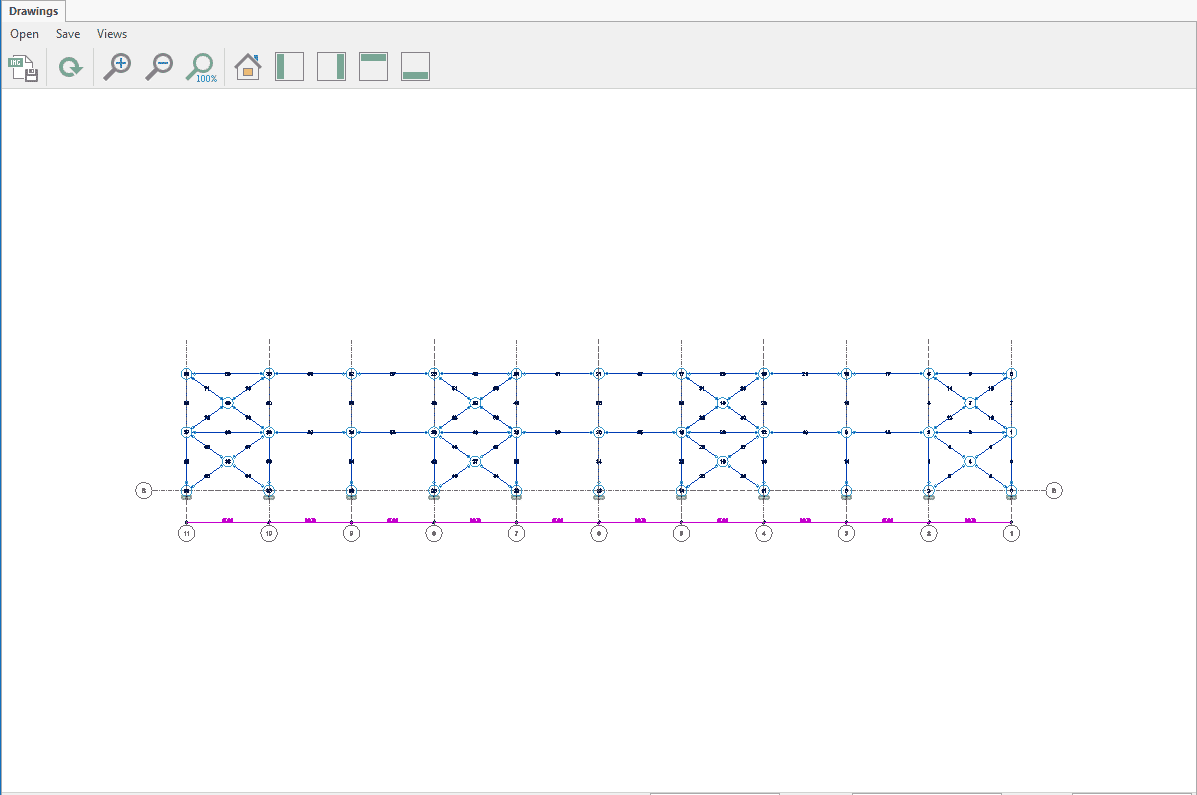Click the left grid line B bubble
The height and width of the screenshot is (795, 1197).
coord(144,490)
